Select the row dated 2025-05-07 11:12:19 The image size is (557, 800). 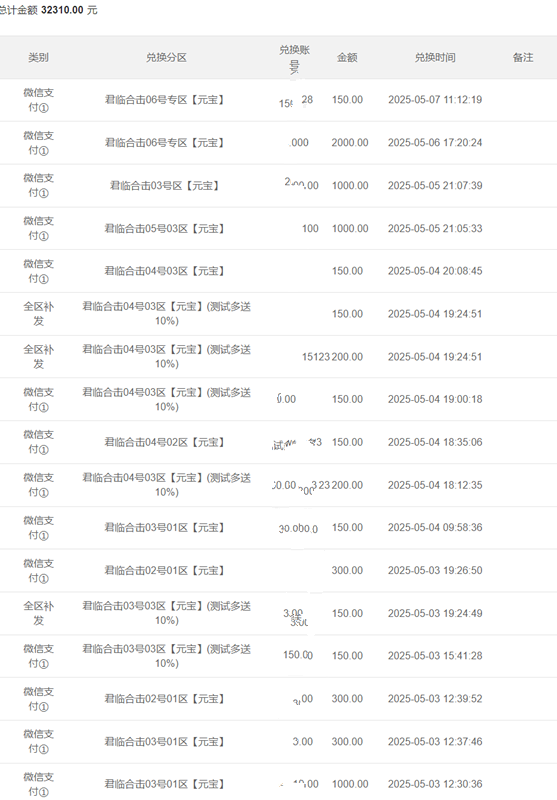click(x=278, y=100)
